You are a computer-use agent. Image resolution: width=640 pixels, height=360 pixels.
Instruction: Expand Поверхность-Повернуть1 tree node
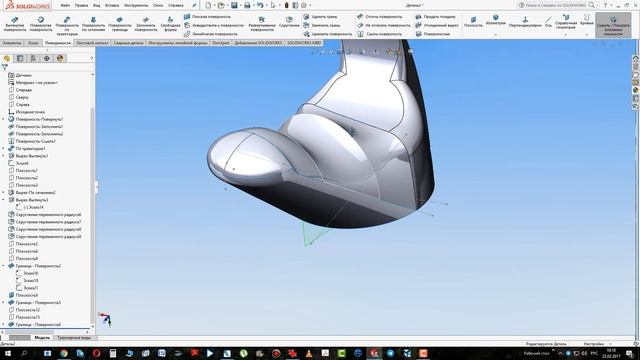click(x=4, y=119)
